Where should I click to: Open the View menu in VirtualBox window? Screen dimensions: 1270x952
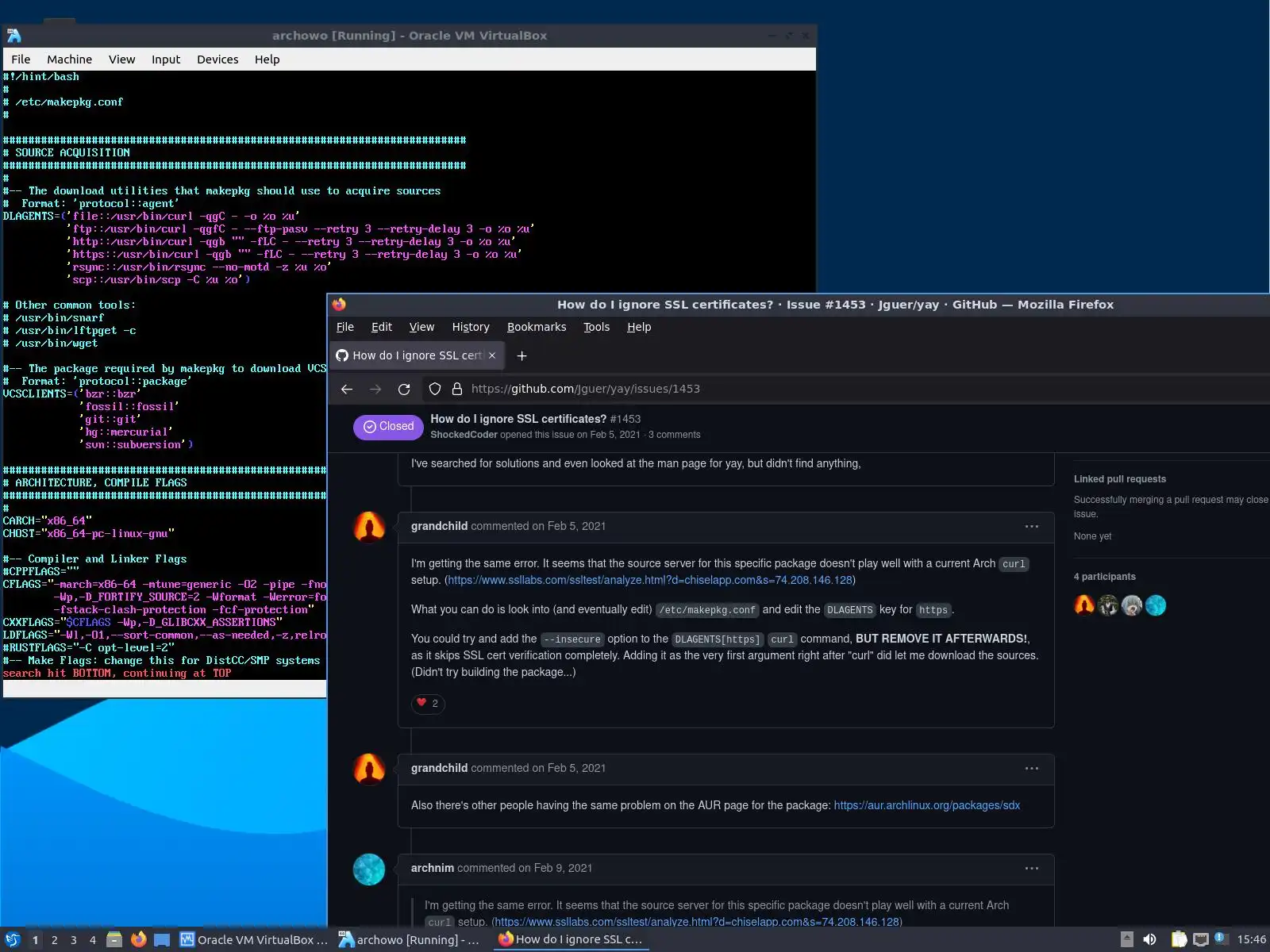(121, 59)
